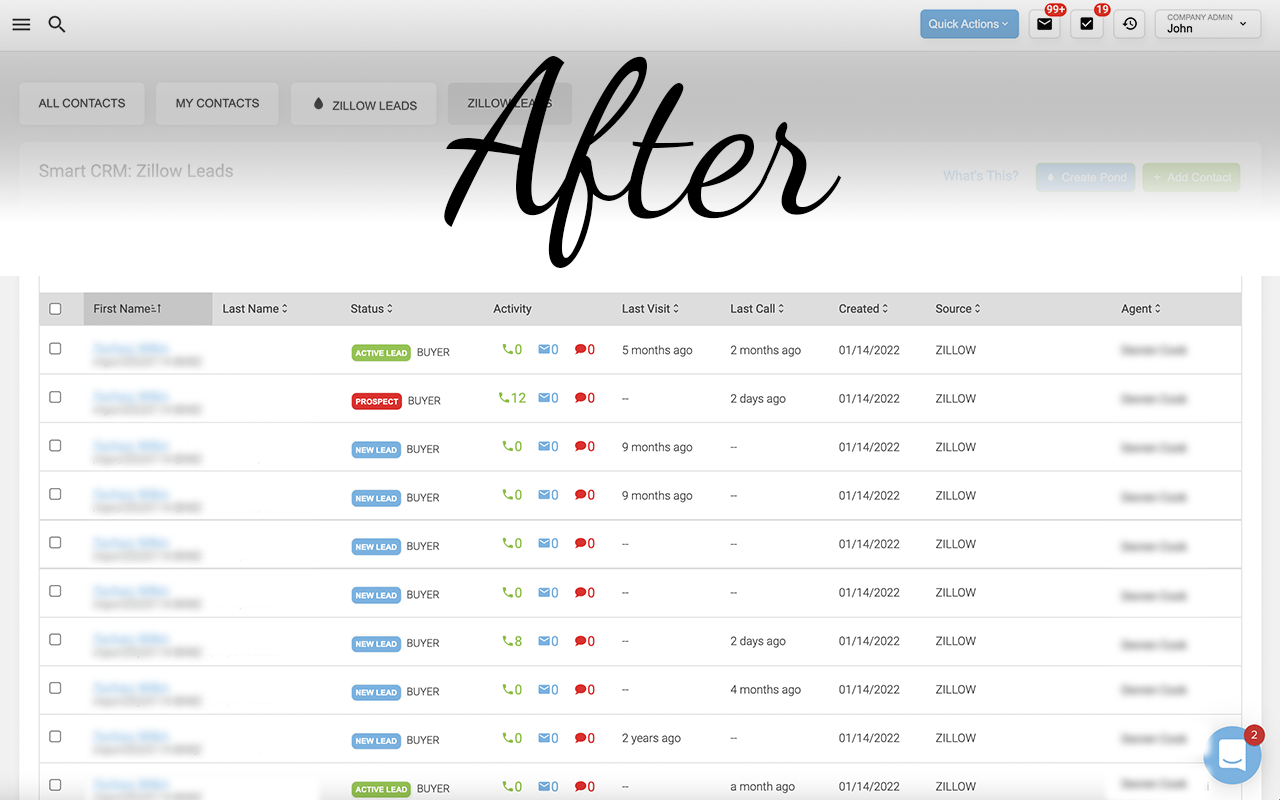The width and height of the screenshot is (1280, 800).
Task: Sort the table by Last Name column
Action: click(x=253, y=308)
